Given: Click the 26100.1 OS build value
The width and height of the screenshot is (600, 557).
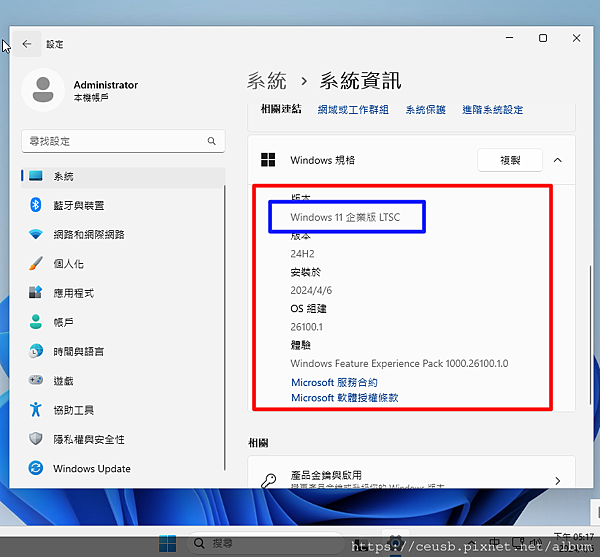Looking at the screenshot, I should [x=307, y=327].
